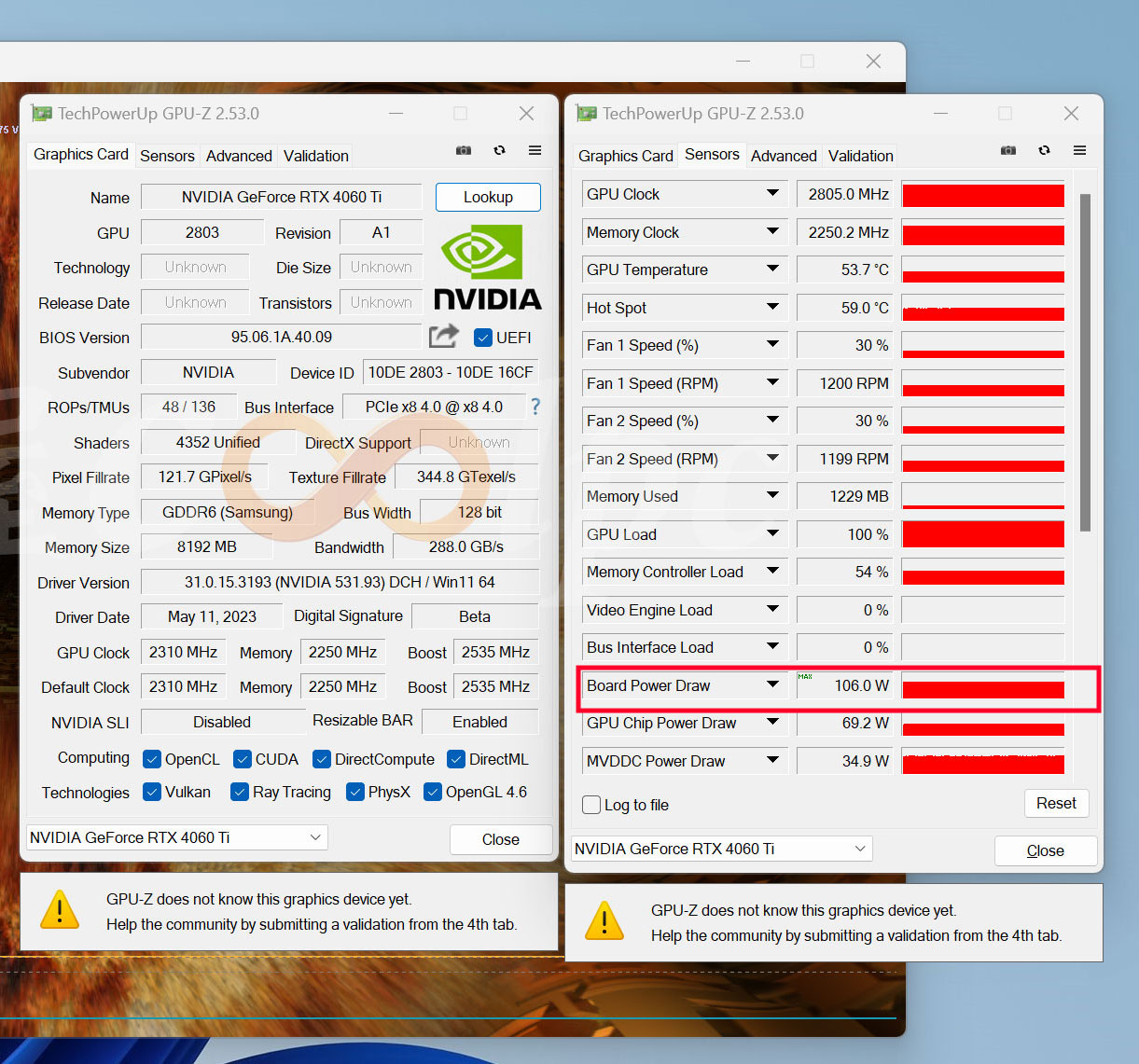Viewport: 1139px width, 1064px height.
Task: Switch to Graphics Card tab in Sensors window
Action: (625, 156)
